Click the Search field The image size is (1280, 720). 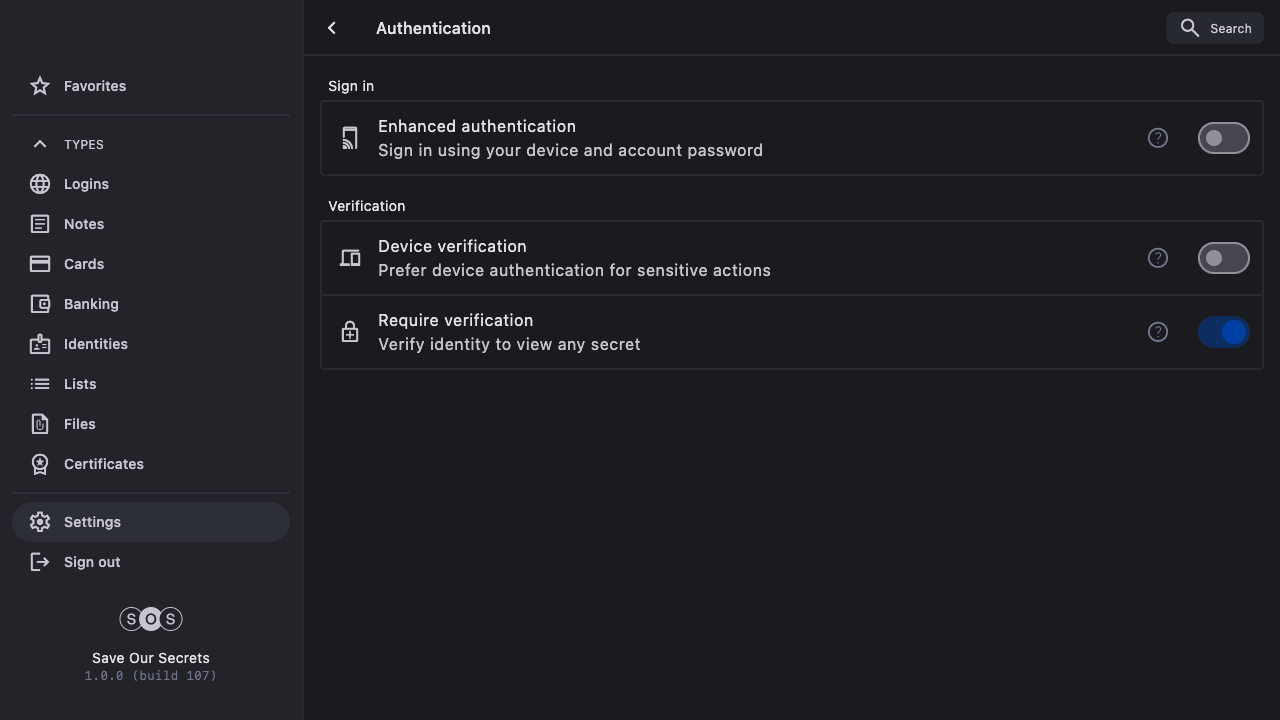[1215, 28]
